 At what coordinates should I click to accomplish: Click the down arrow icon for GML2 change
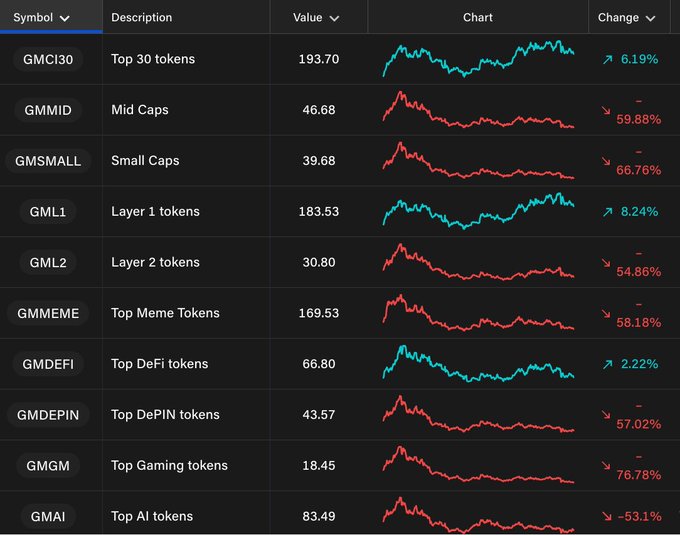point(606,263)
